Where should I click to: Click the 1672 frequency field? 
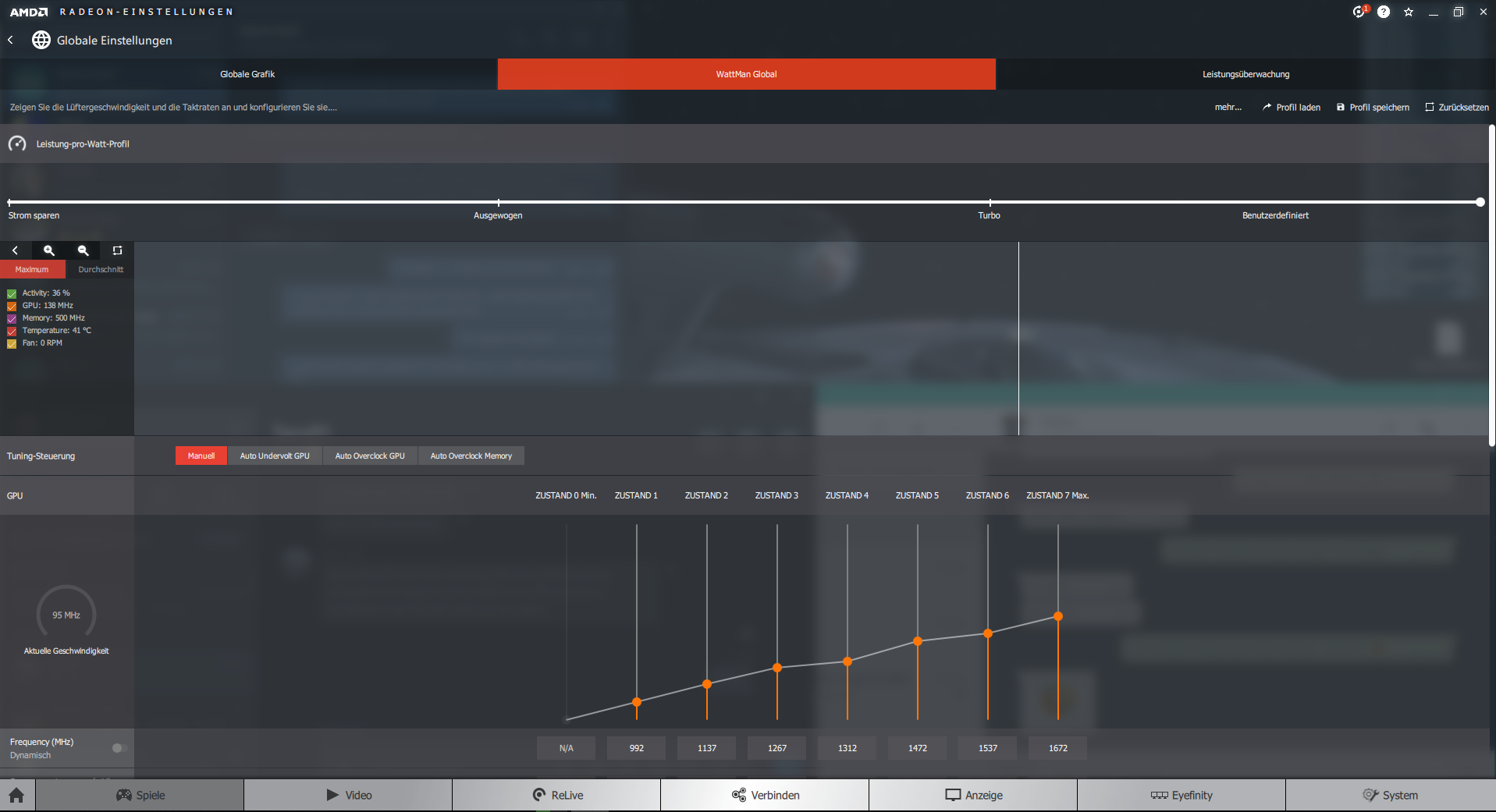[x=1058, y=748]
